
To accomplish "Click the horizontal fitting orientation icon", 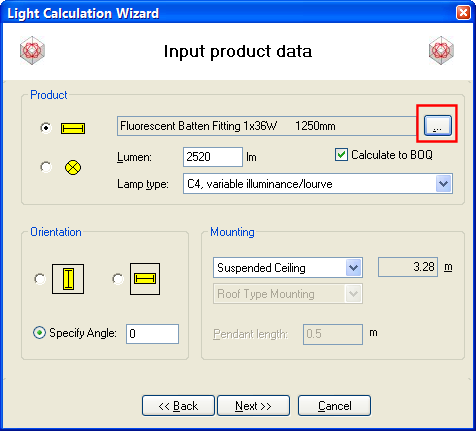I will (x=145, y=279).
